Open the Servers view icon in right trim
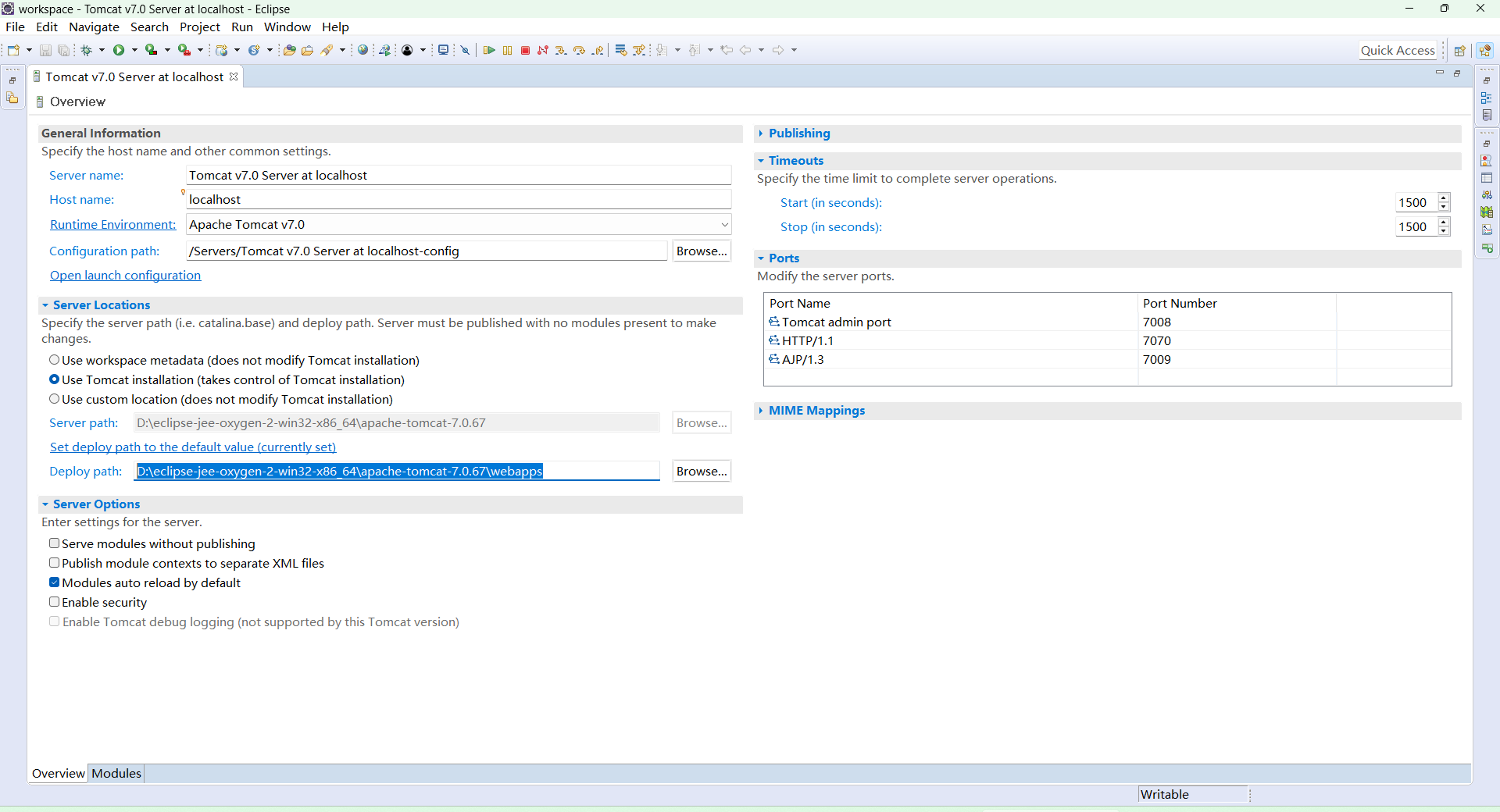Image resolution: width=1500 pixels, height=812 pixels. 1487,195
